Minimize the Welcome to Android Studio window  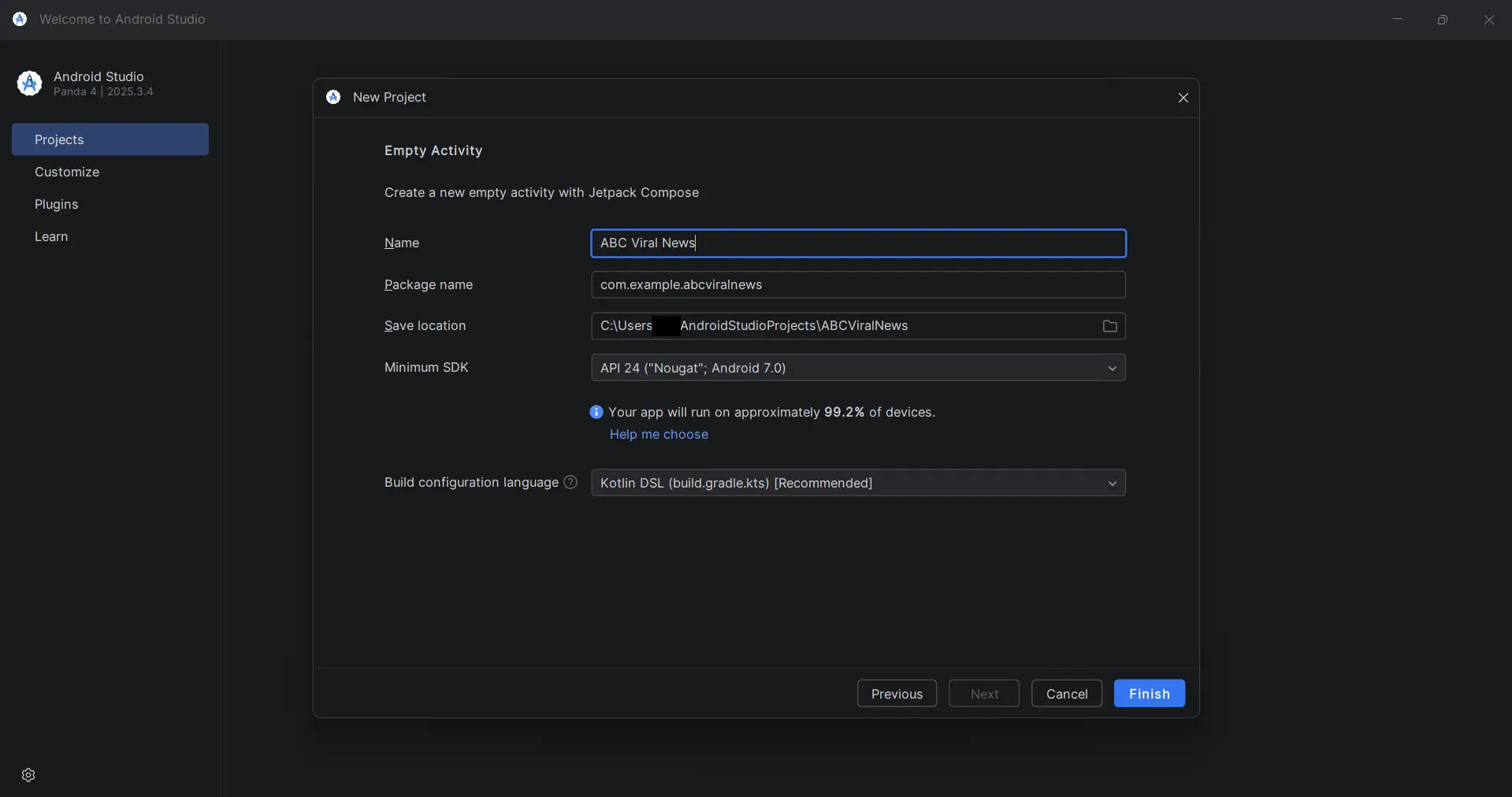click(x=1397, y=20)
